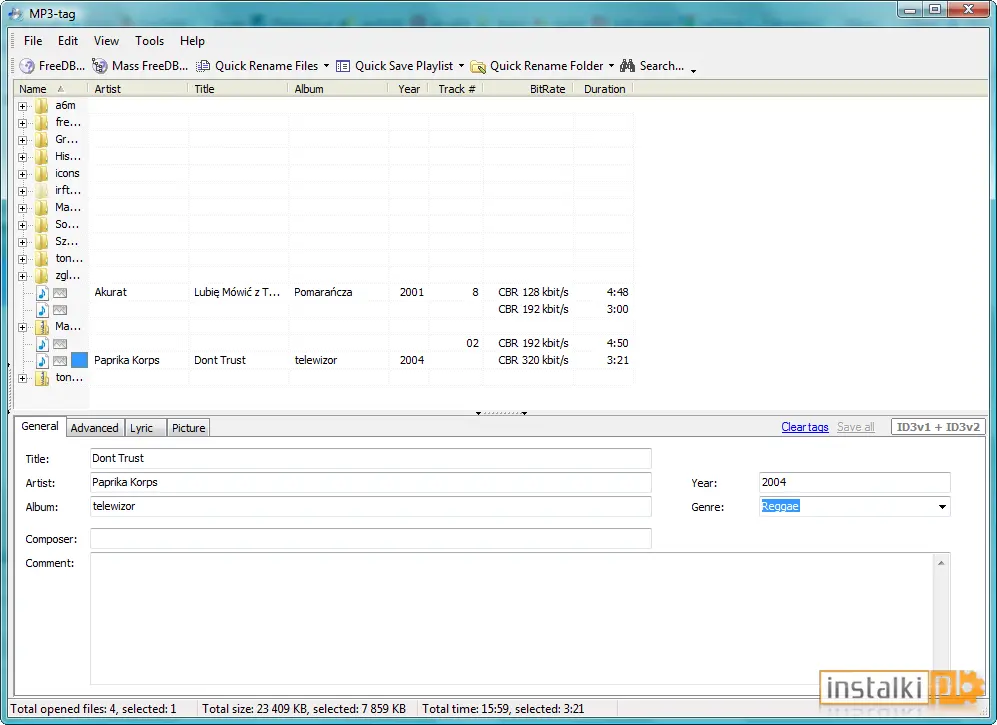Sort by the Duration column header
This screenshot has width=997, height=725.
pos(603,89)
